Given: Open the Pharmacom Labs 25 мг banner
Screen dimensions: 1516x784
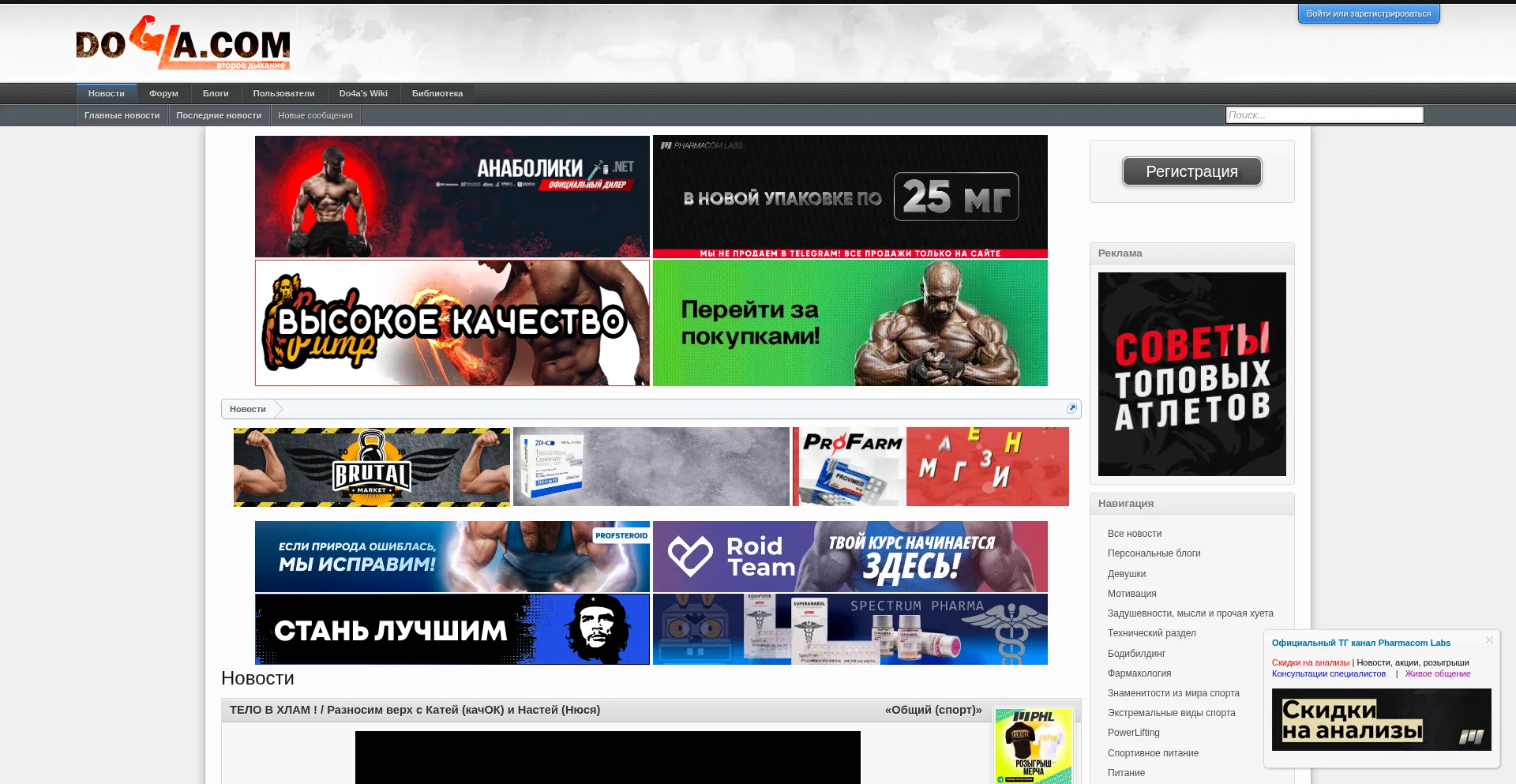Looking at the screenshot, I should pos(850,197).
